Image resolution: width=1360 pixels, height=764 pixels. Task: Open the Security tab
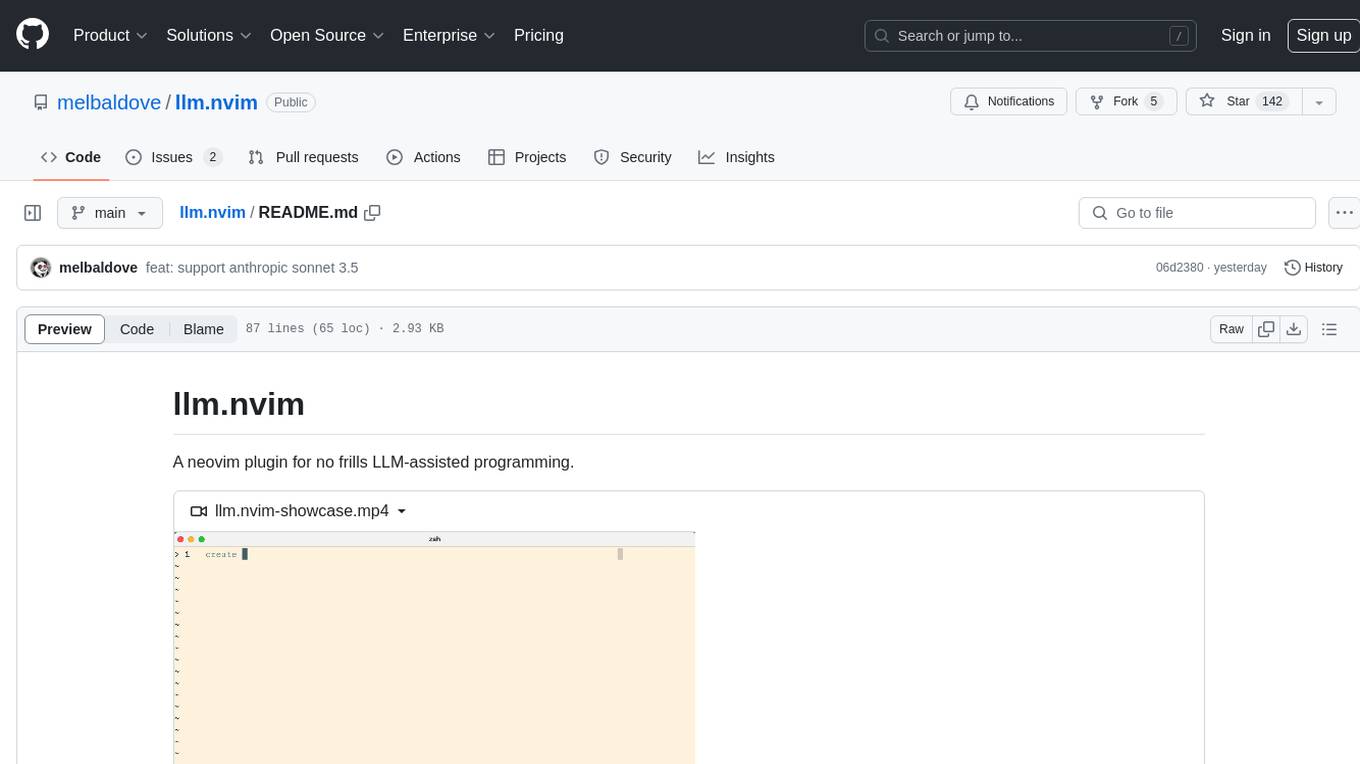pos(632,157)
